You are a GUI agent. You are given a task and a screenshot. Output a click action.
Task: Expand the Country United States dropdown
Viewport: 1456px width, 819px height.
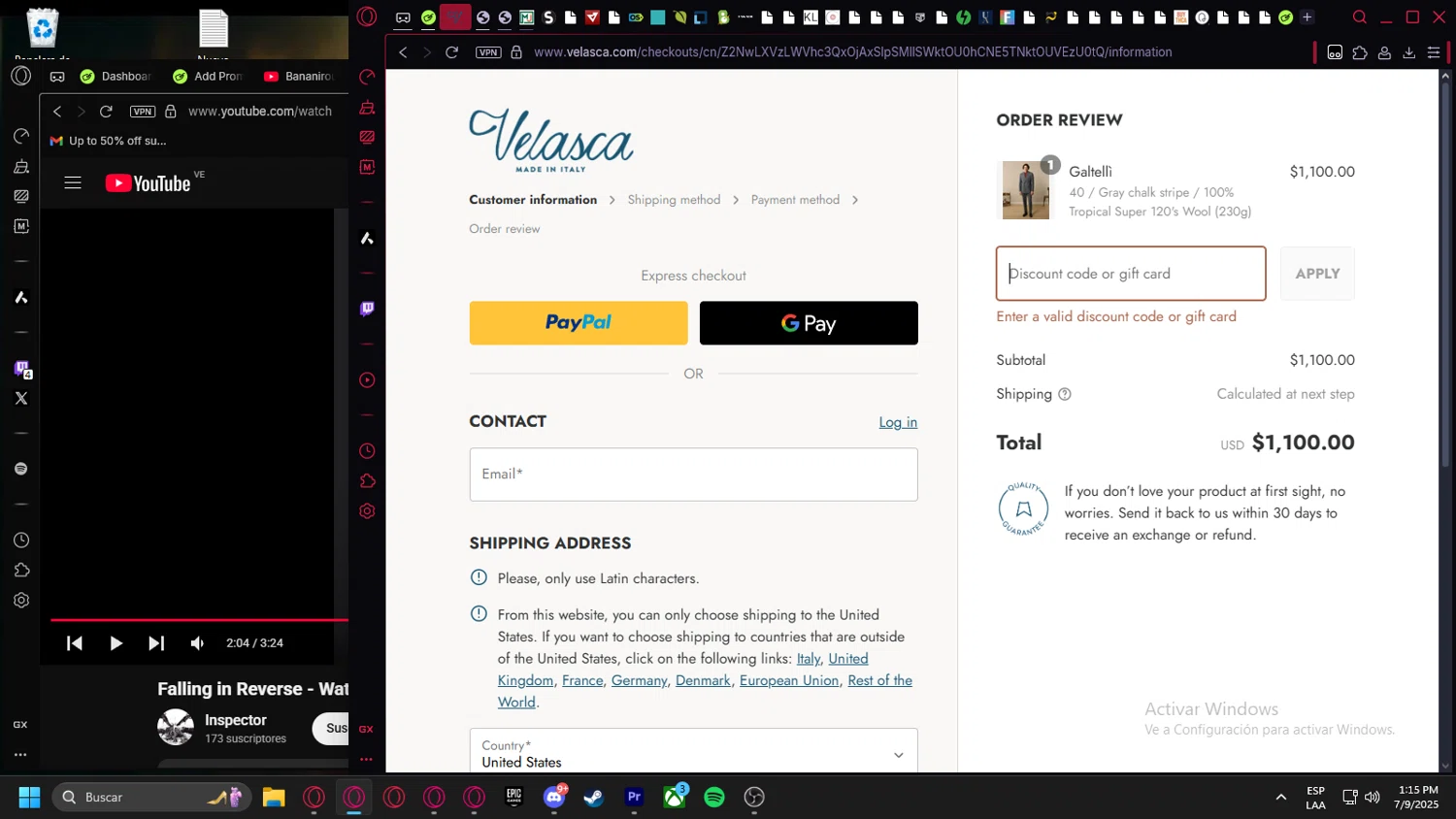[x=693, y=750]
